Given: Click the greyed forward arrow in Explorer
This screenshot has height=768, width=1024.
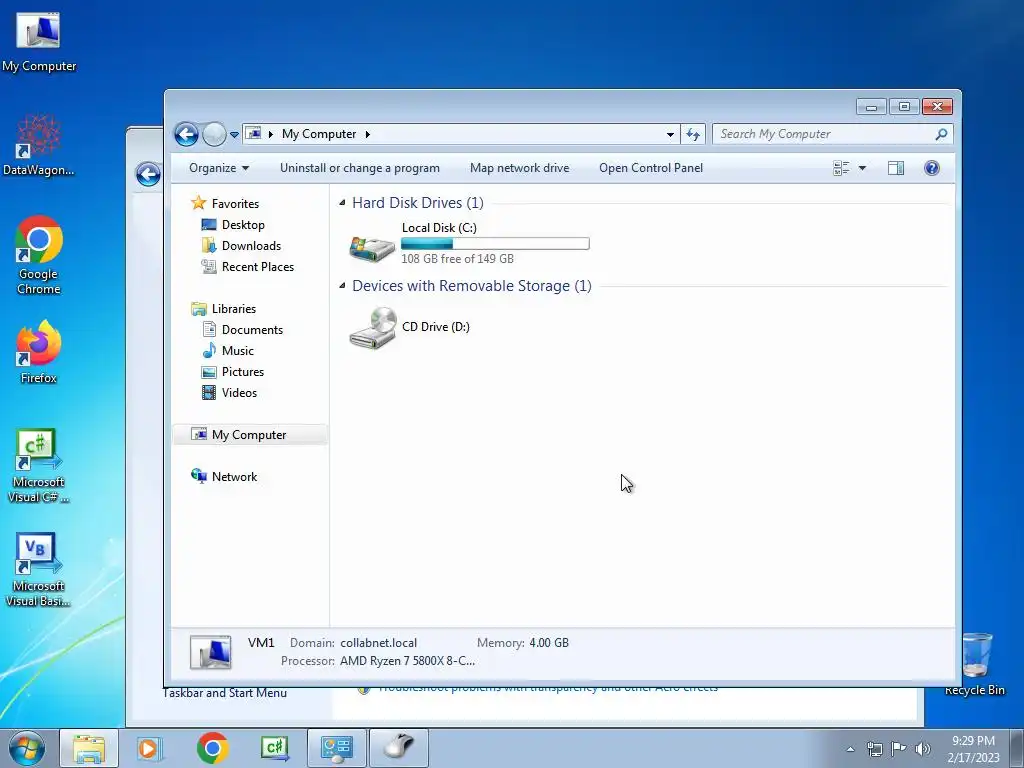Looking at the screenshot, I should tap(214, 135).
